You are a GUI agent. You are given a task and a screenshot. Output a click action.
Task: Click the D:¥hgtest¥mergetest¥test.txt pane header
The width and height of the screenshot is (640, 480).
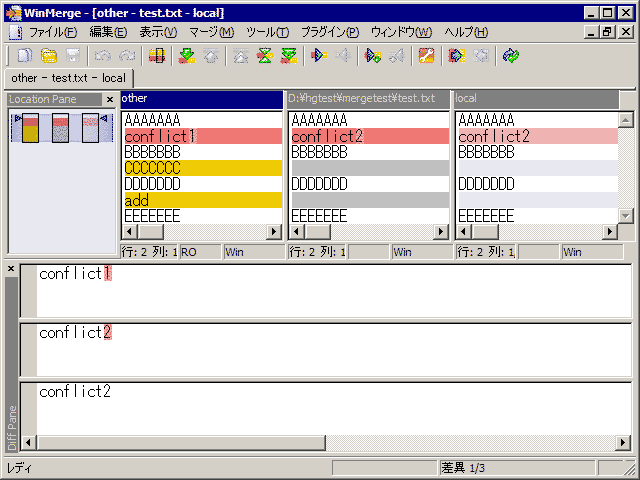[368, 99]
